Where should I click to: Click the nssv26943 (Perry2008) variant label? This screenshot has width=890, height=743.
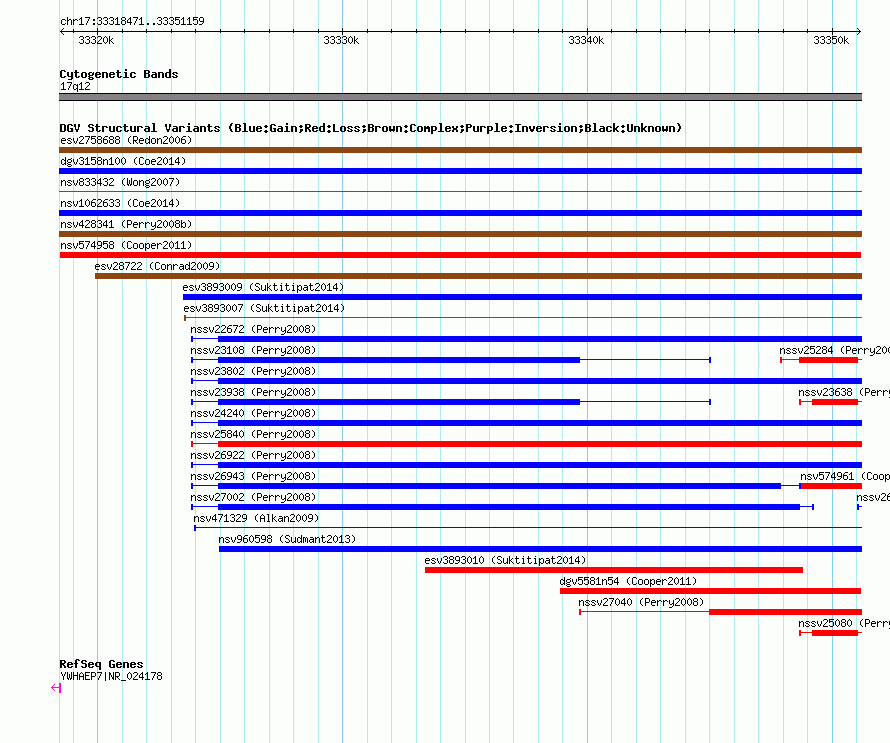tap(253, 476)
